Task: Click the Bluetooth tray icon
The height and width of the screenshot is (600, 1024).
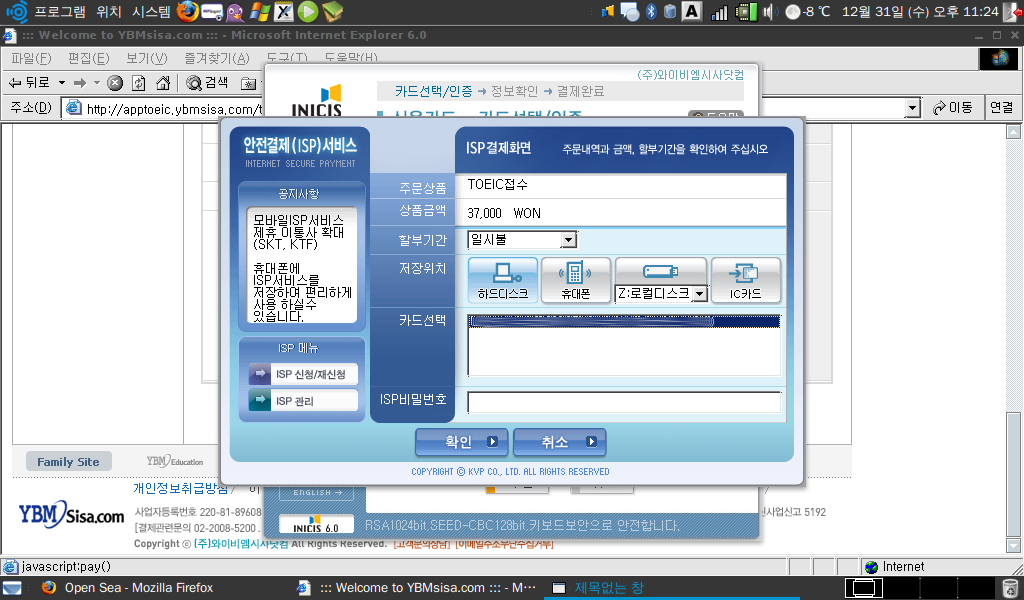Action: 651,11
